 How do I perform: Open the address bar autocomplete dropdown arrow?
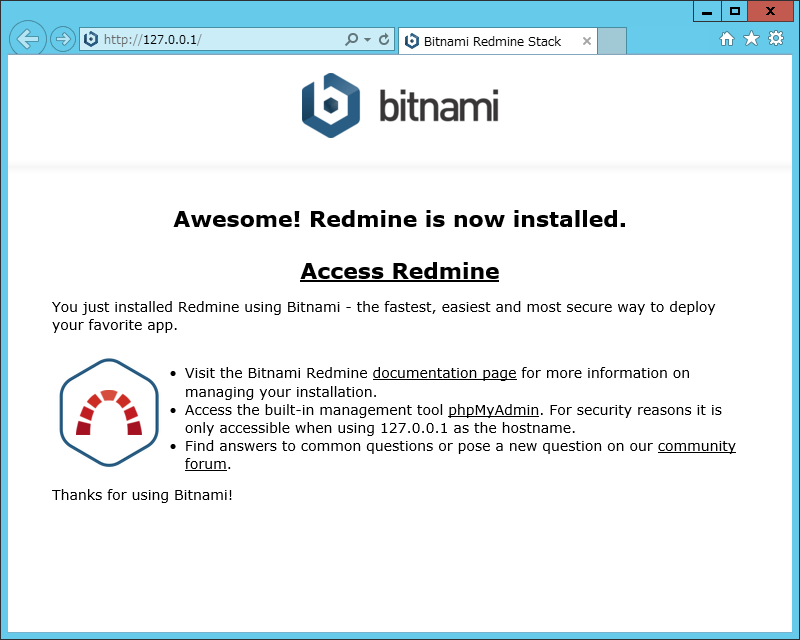coord(367,39)
